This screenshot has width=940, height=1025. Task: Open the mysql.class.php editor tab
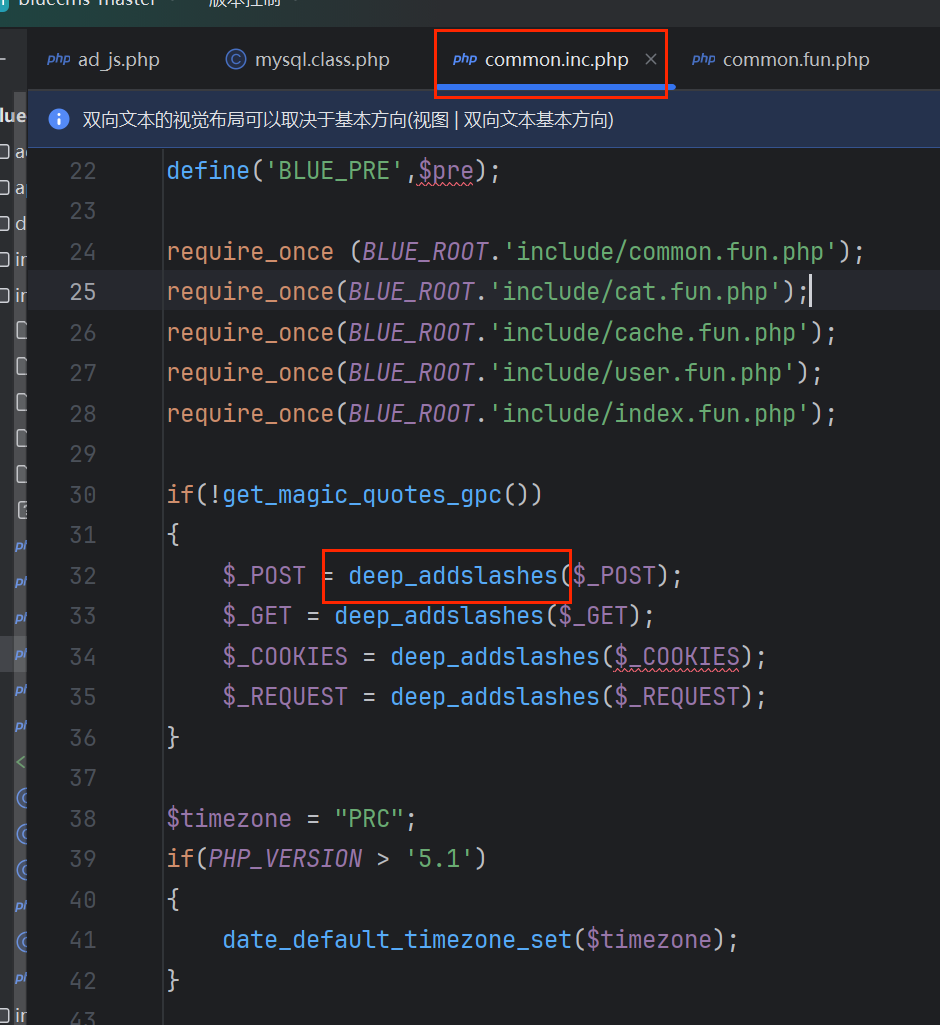[321, 60]
